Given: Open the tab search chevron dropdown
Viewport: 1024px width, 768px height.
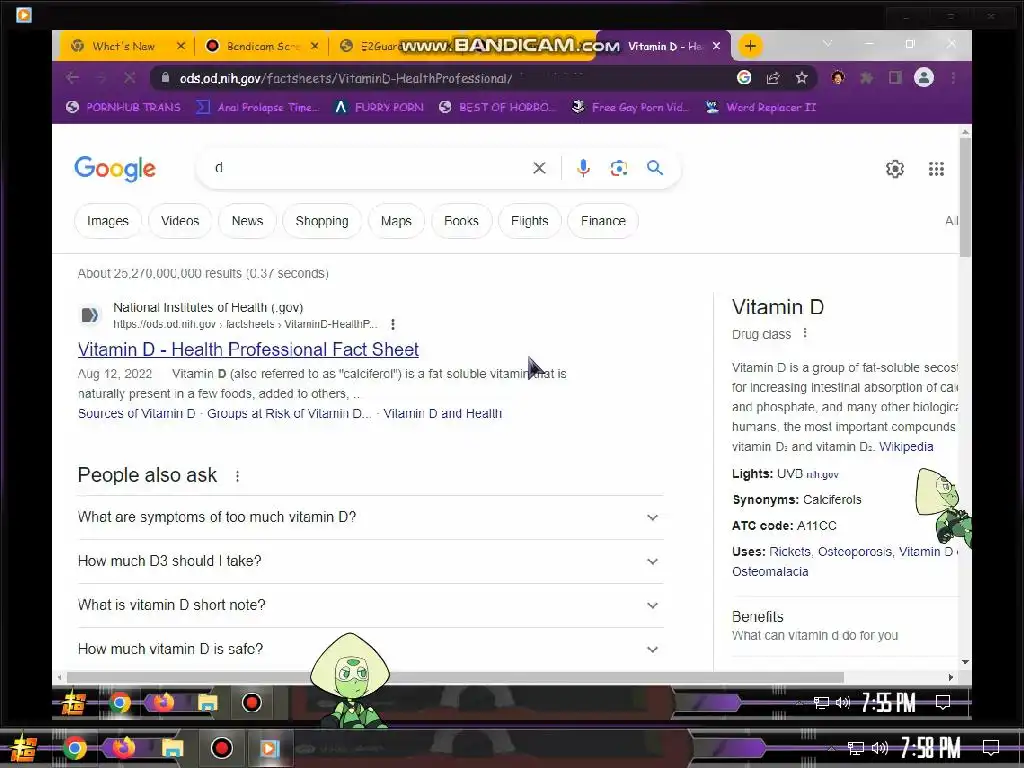Looking at the screenshot, I should point(827,44).
